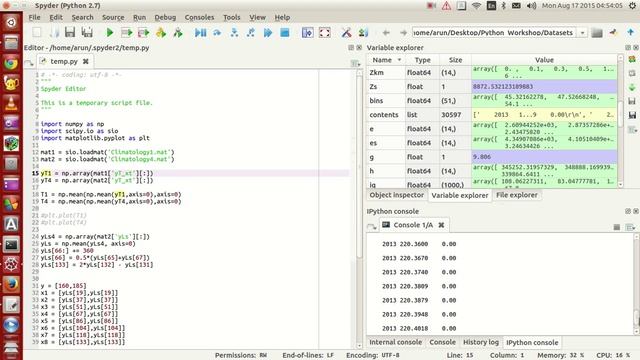Open the File menu
Viewport: 640px width, 360px height.
point(34,18)
